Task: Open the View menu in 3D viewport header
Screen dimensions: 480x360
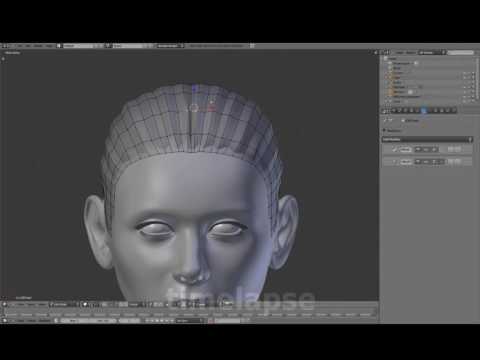Action: pyautogui.click(x=20, y=304)
